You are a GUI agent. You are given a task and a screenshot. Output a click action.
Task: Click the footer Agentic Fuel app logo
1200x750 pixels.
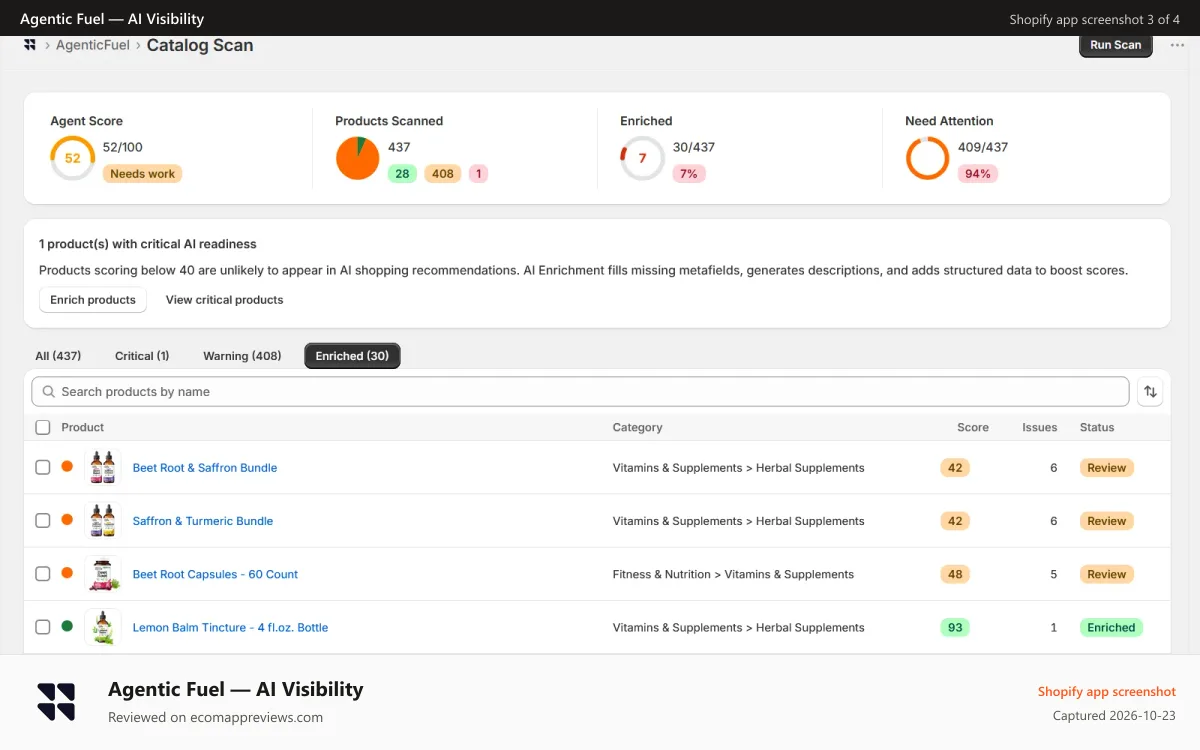[56, 702]
